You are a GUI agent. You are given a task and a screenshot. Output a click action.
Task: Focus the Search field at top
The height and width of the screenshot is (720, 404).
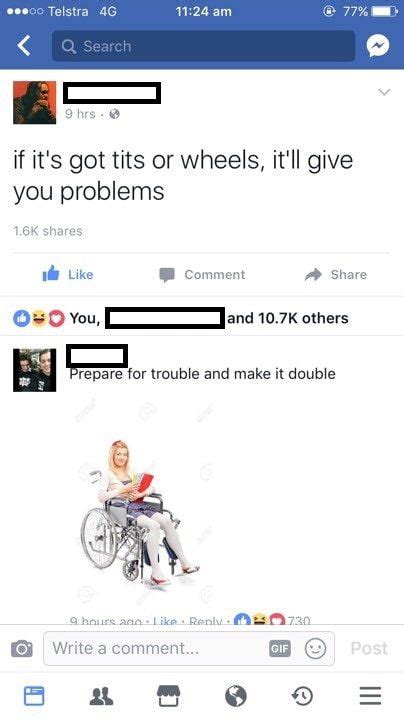203,46
